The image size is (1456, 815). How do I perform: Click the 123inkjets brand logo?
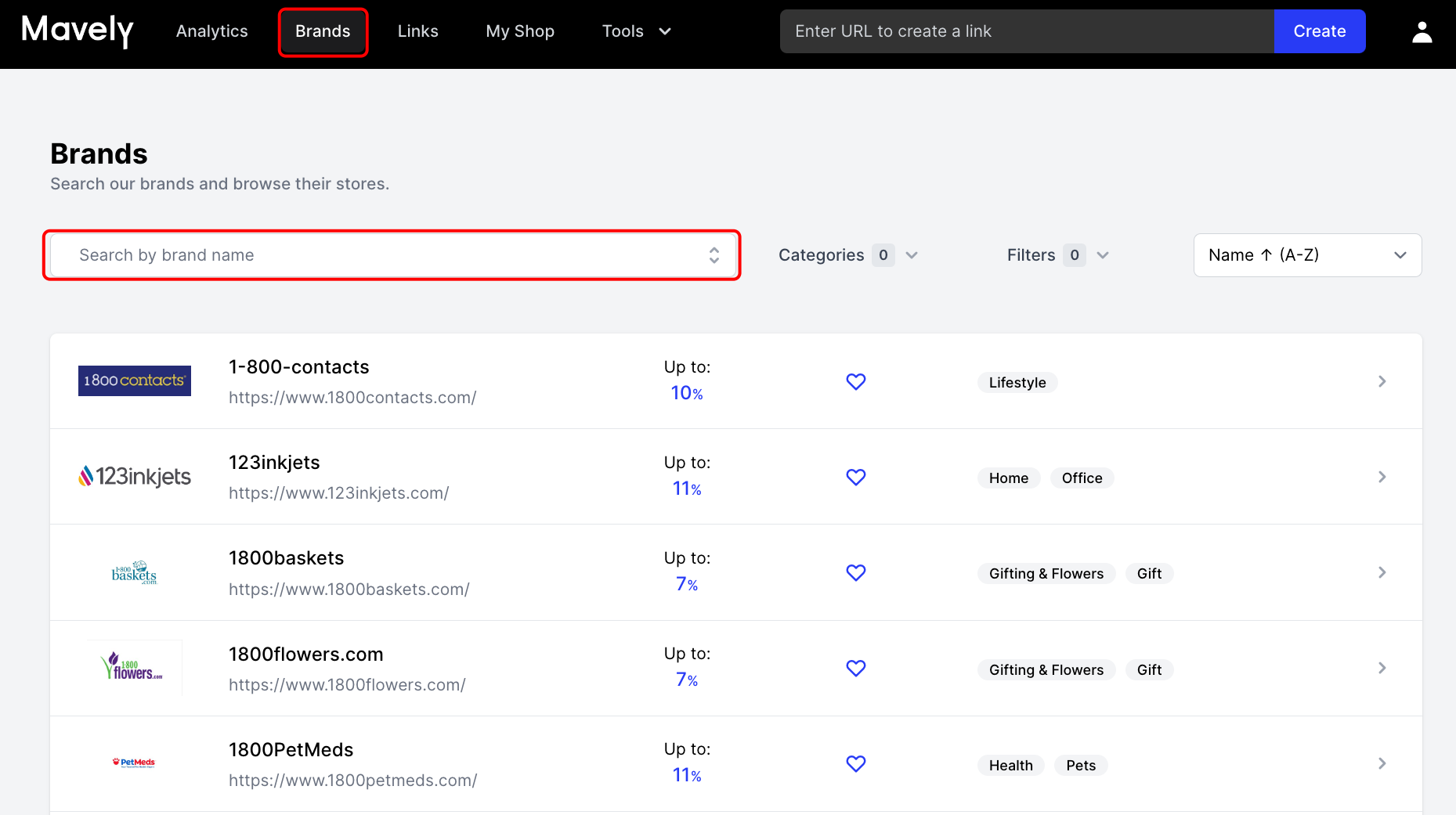pos(135,476)
